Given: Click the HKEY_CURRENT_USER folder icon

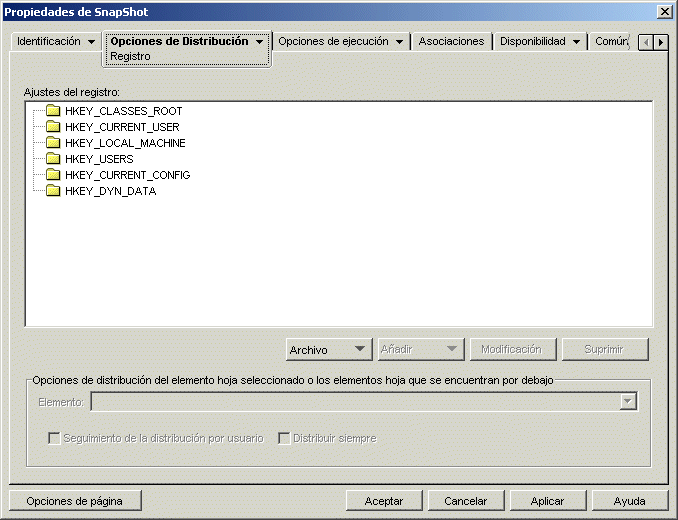Looking at the screenshot, I should pos(53,127).
